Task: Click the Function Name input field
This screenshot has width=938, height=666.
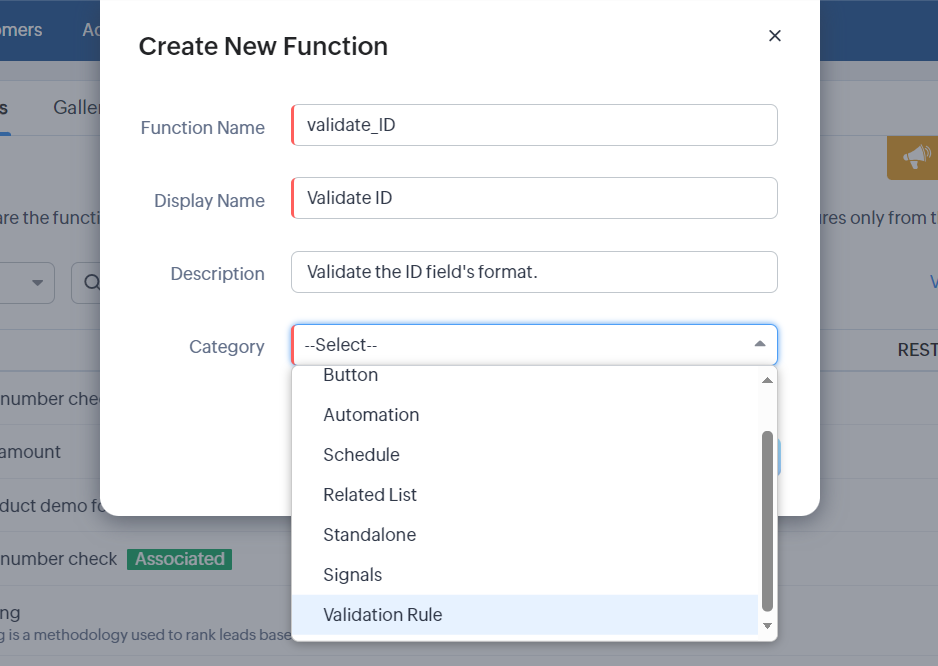Action: click(x=534, y=125)
